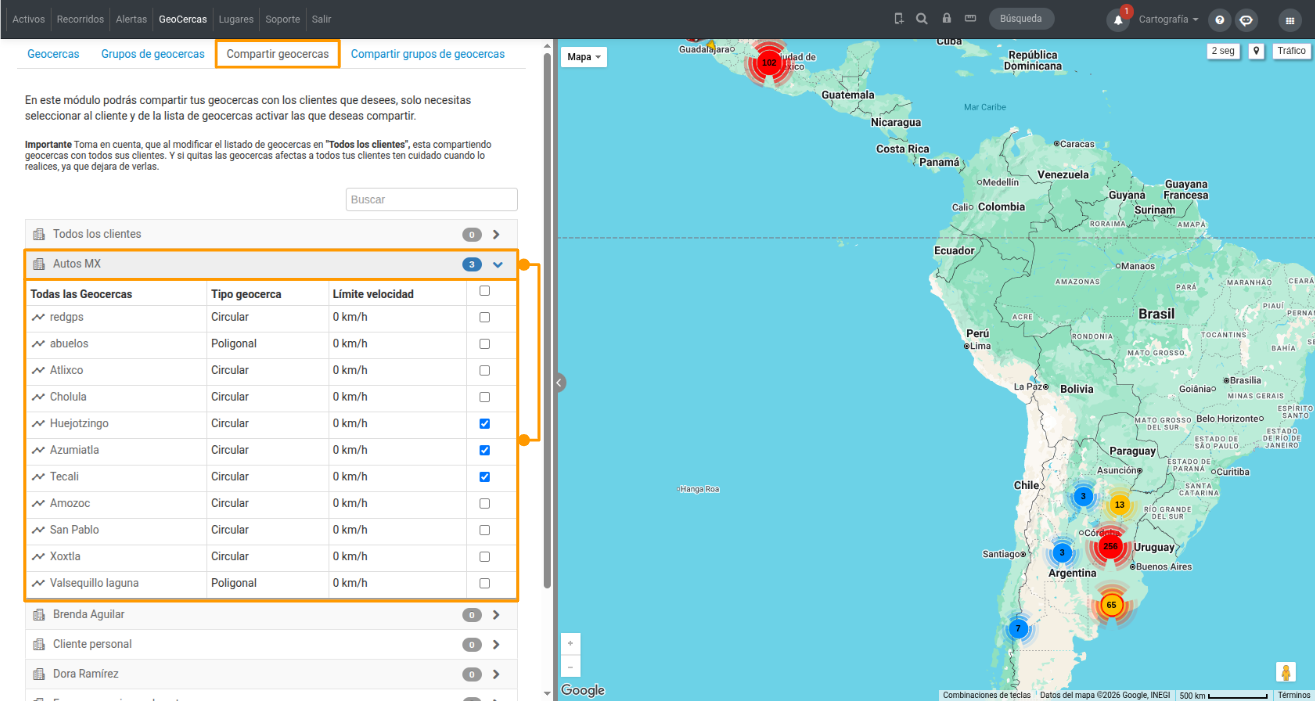The image size is (1315, 701).
Task: Expand the Brenda Aguilar client chevron
Action: [x=496, y=615]
